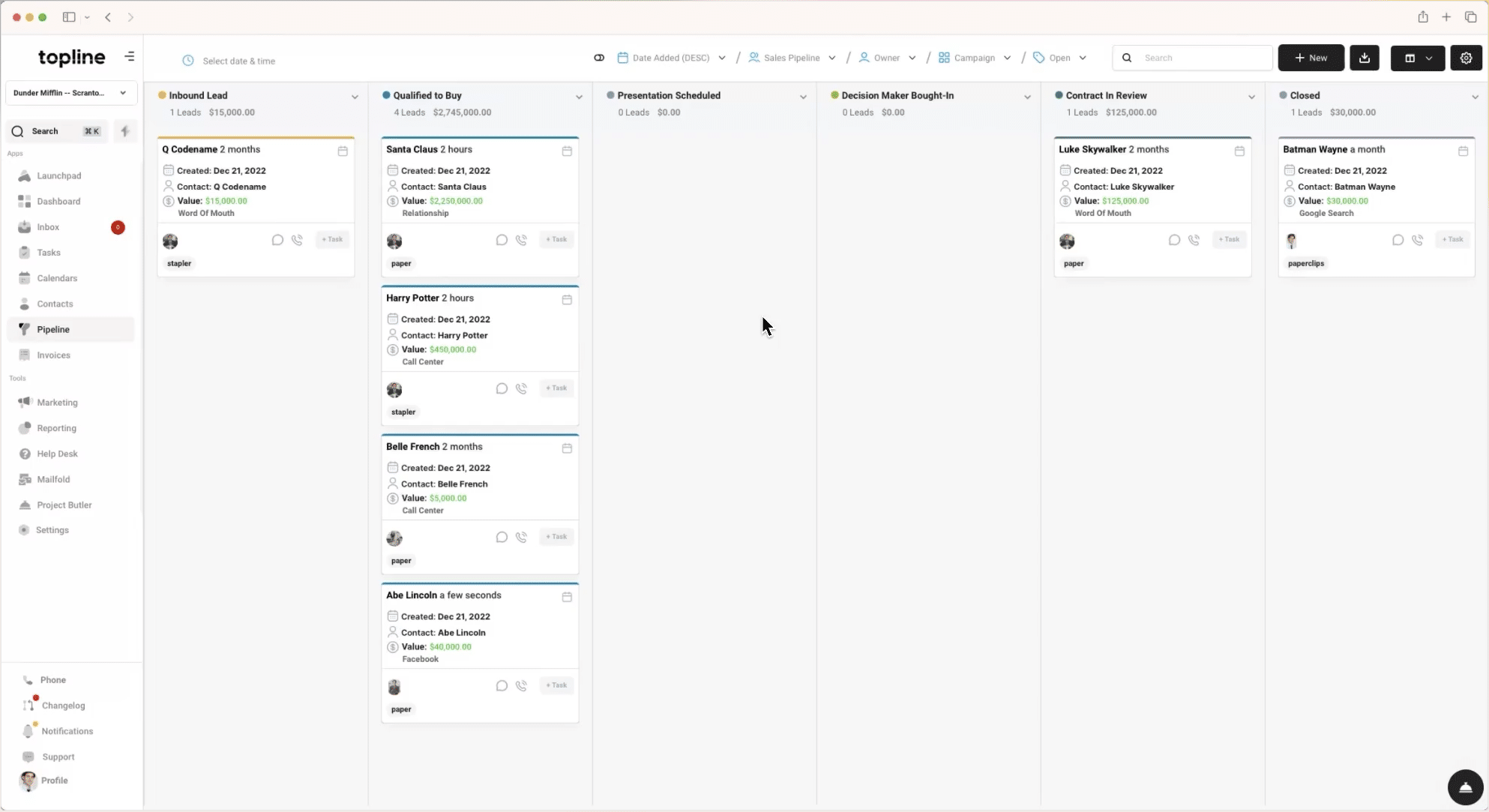Click owner avatar on Belle French card
The image size is (1489, 812).
tap(394, 538)
